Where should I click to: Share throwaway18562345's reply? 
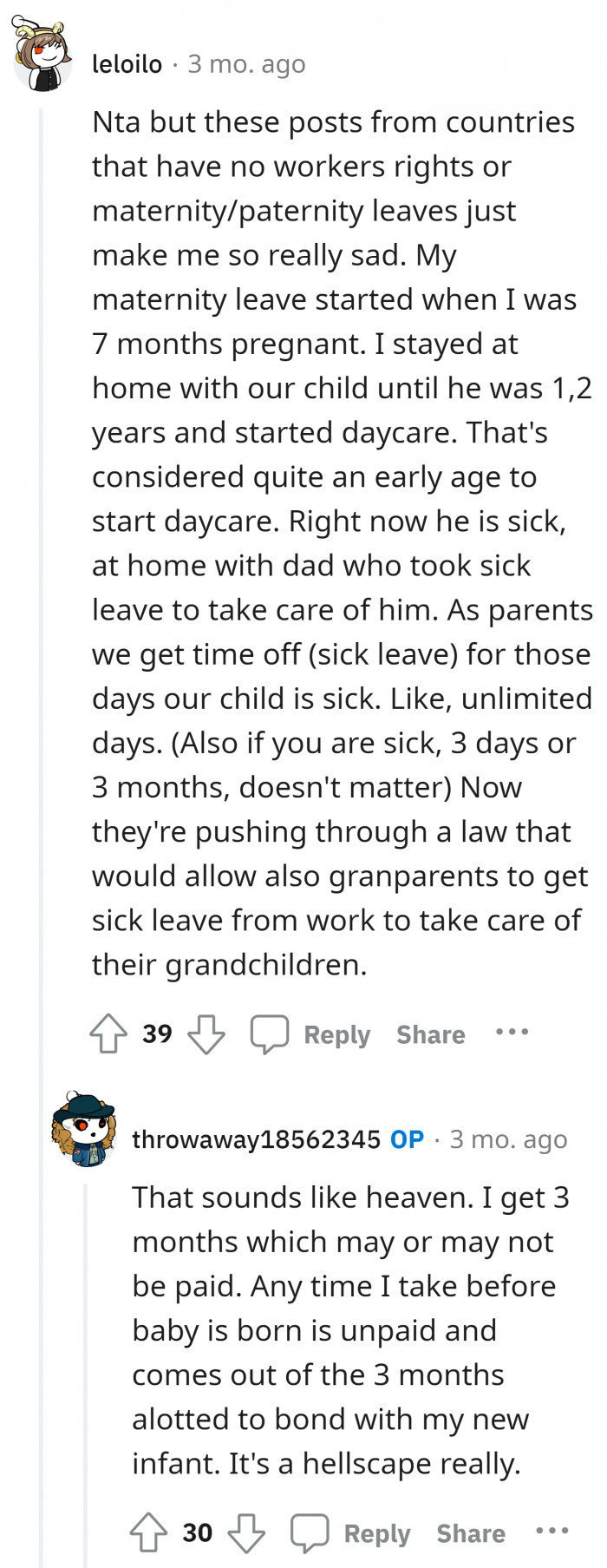click(x=471, y=1533)
